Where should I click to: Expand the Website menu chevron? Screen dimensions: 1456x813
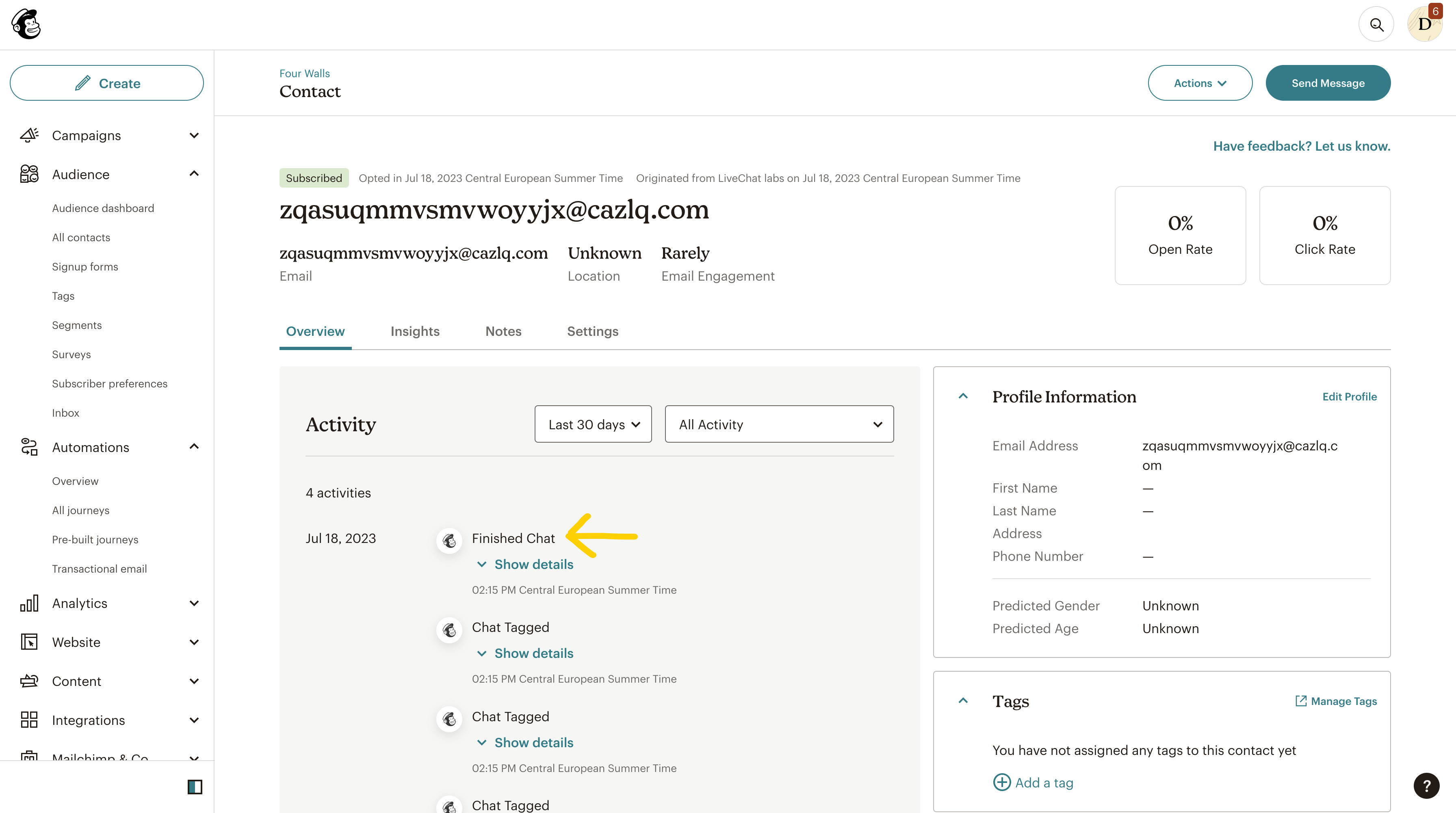click(194, 642)
